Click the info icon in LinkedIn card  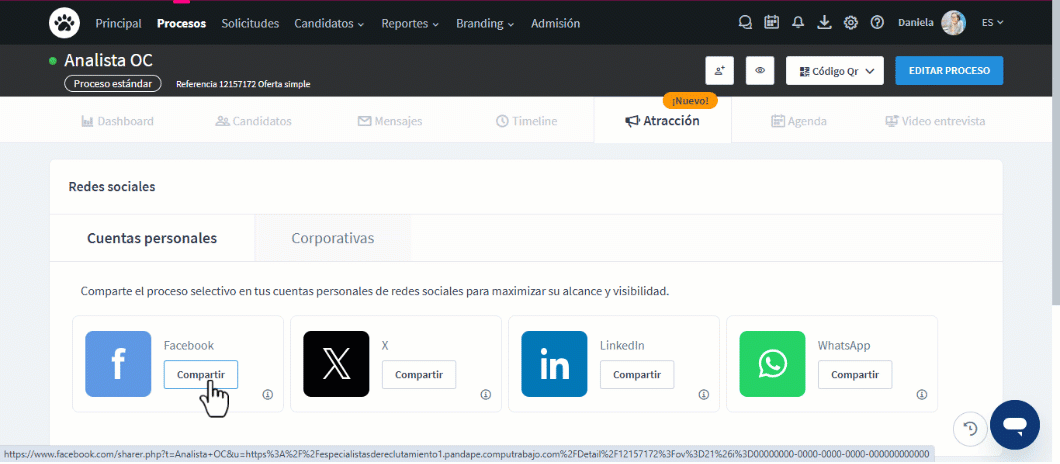(704, 394)
